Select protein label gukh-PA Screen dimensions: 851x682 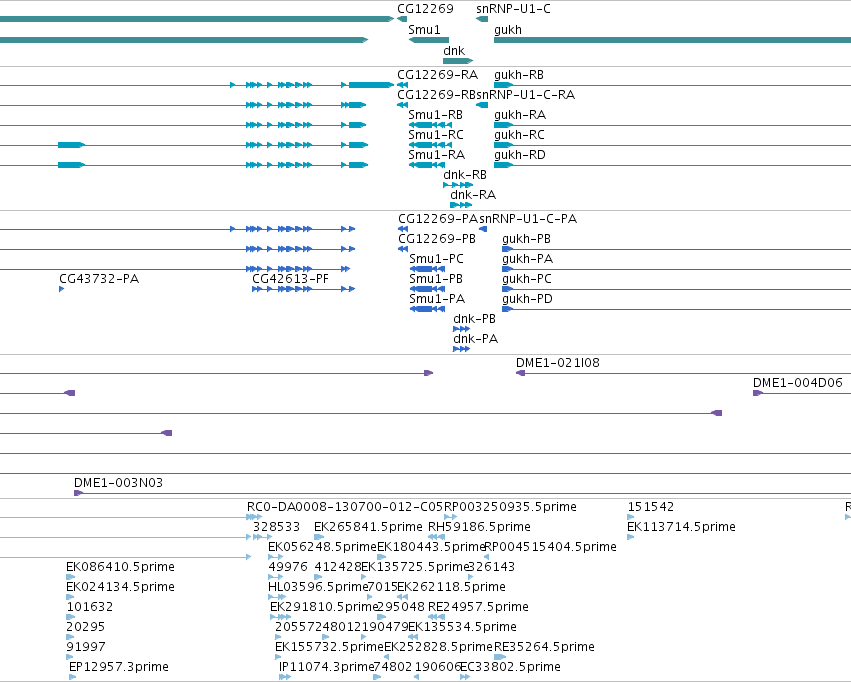(527, 259)
